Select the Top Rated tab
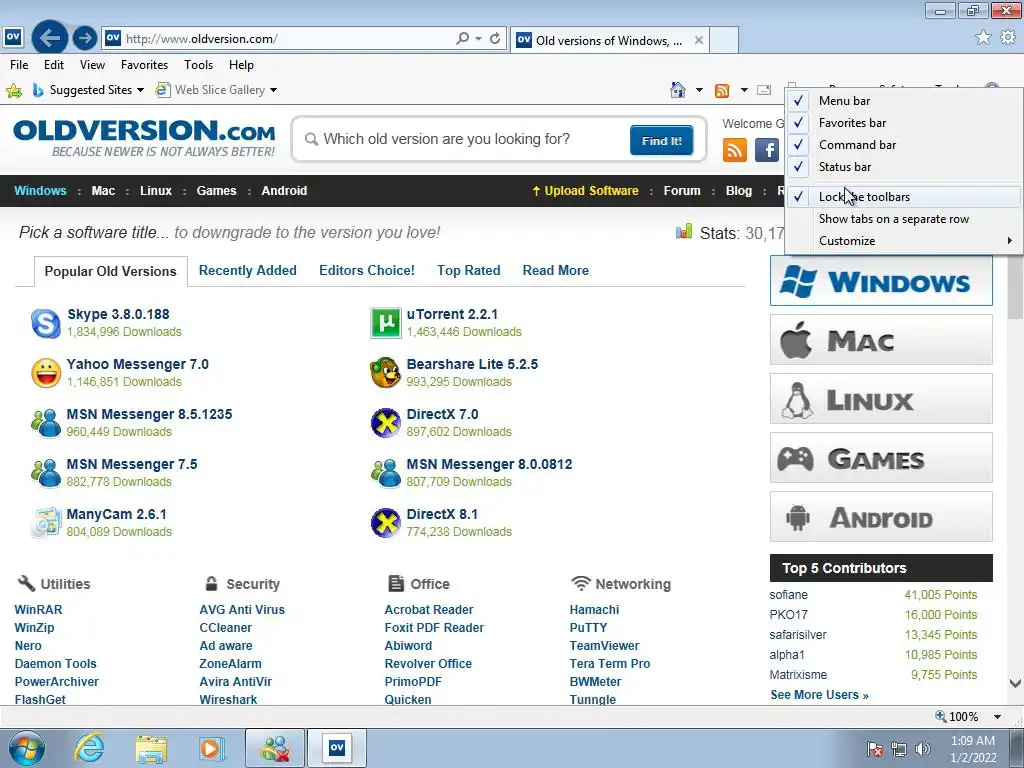 469,270
